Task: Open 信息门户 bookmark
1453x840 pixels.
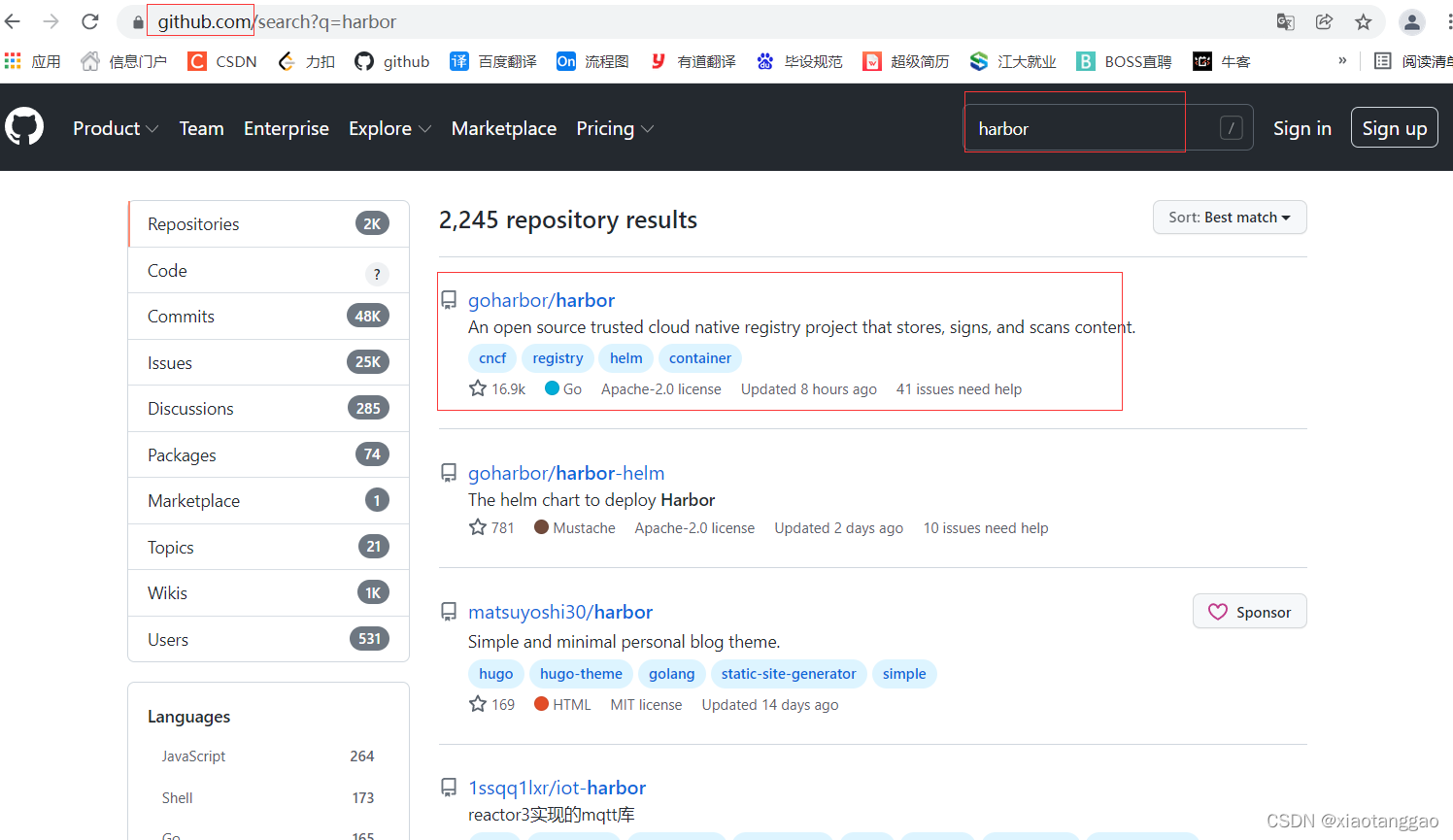Action: click(x=123, y=61)
